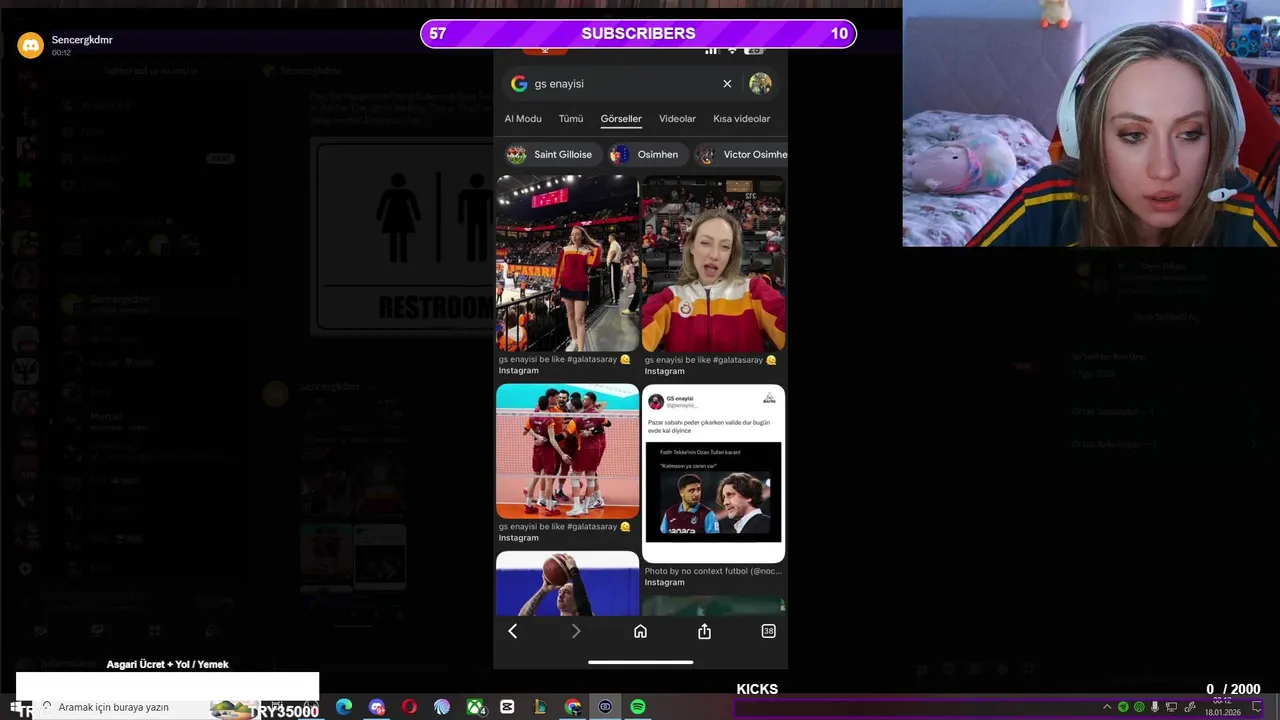Open Discord from the taskbar
Viewport: 1280px width, 720px height.
pos(377,707)
